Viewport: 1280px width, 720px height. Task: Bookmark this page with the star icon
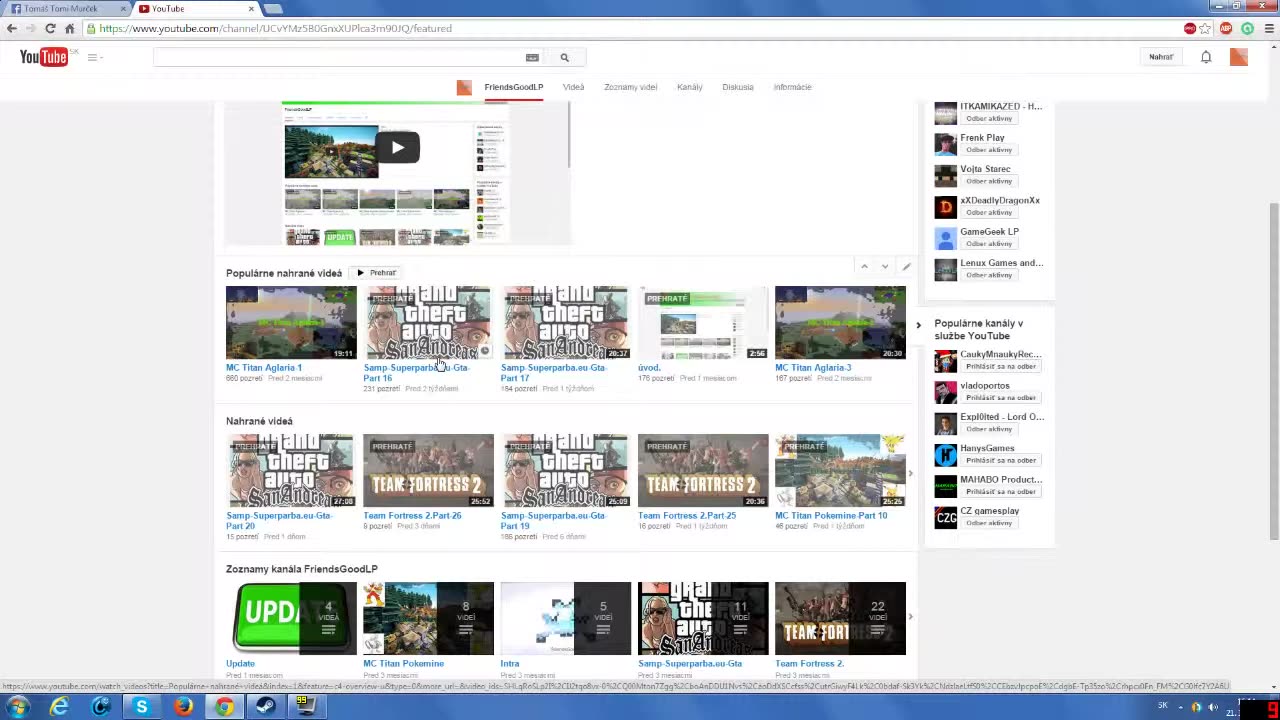(1205, 28)
